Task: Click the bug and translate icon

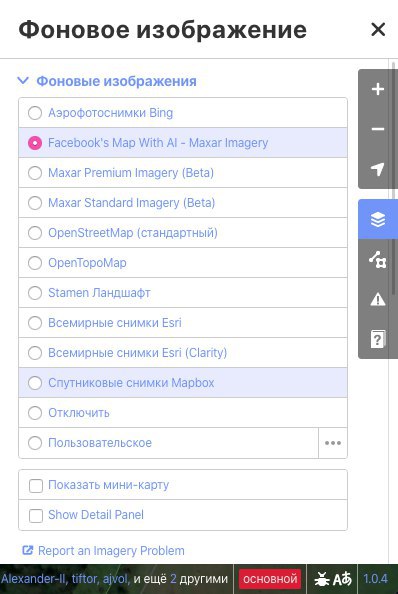Action: (332, 579)
